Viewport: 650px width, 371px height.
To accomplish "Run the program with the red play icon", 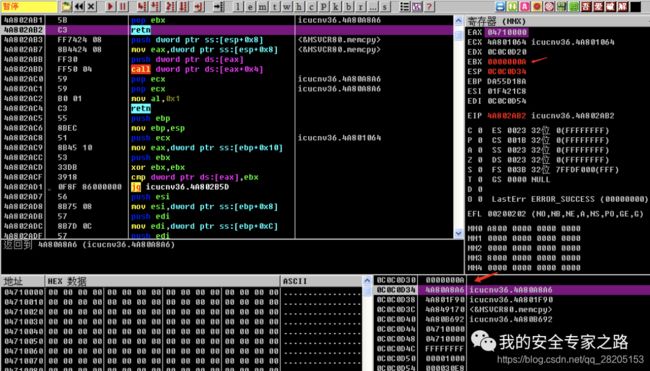I will (x=110, y=6).
